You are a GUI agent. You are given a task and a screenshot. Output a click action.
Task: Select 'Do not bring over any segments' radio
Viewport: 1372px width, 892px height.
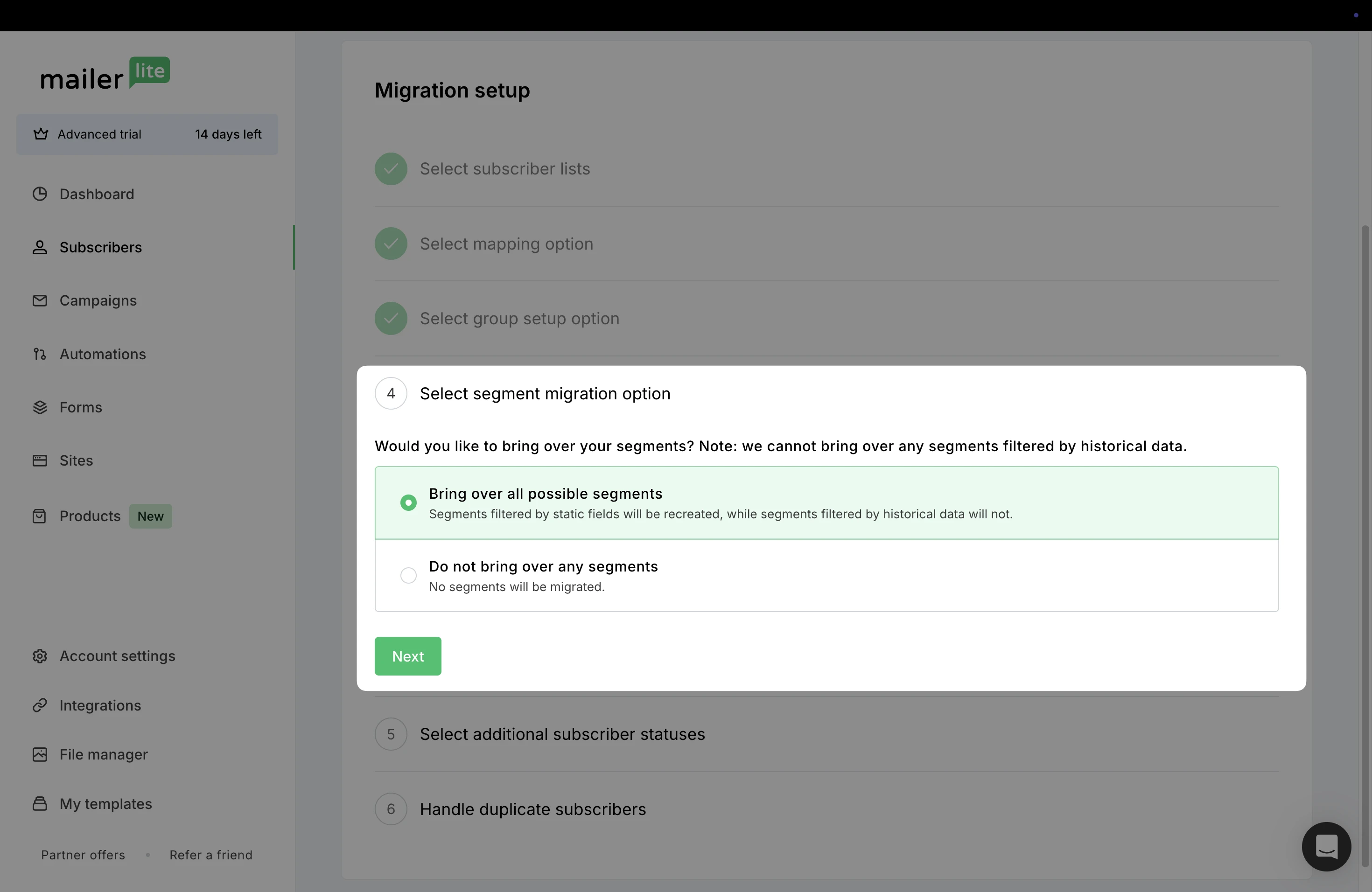pyautogui.click(x=408, y=575)
